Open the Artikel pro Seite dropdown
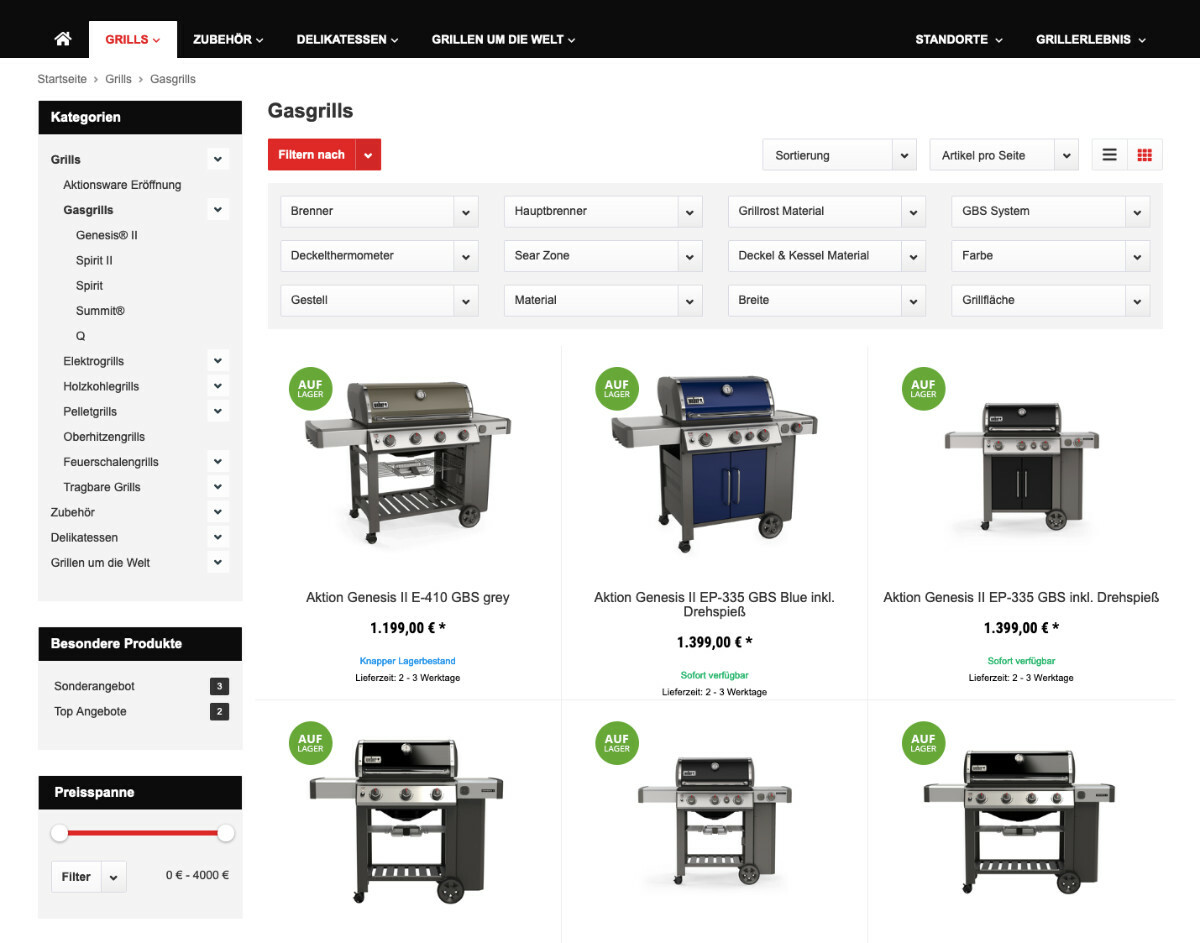The image size is (1200, 943). (1004, 155)
